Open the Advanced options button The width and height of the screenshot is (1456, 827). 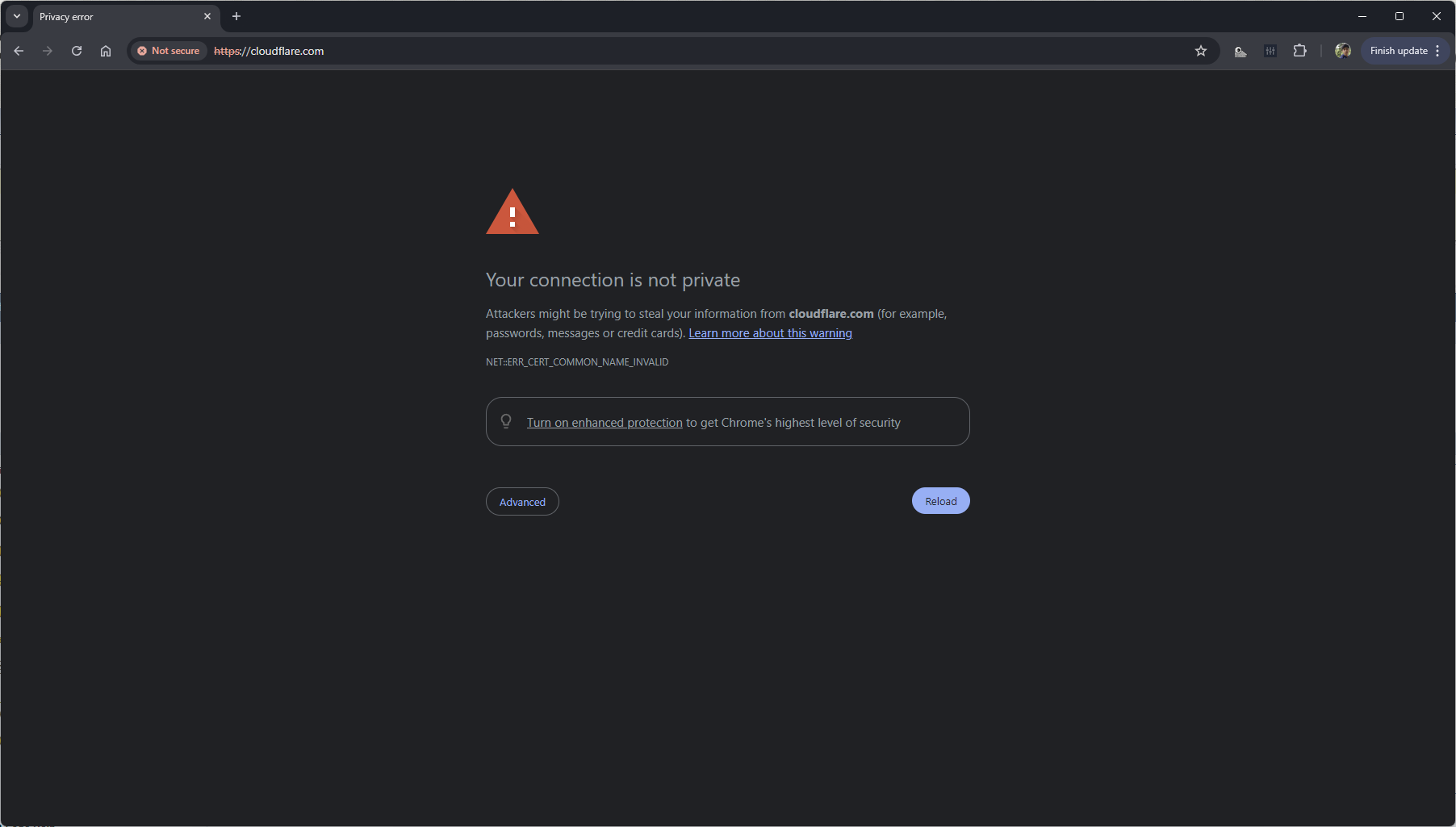click(x=522, y=502)
